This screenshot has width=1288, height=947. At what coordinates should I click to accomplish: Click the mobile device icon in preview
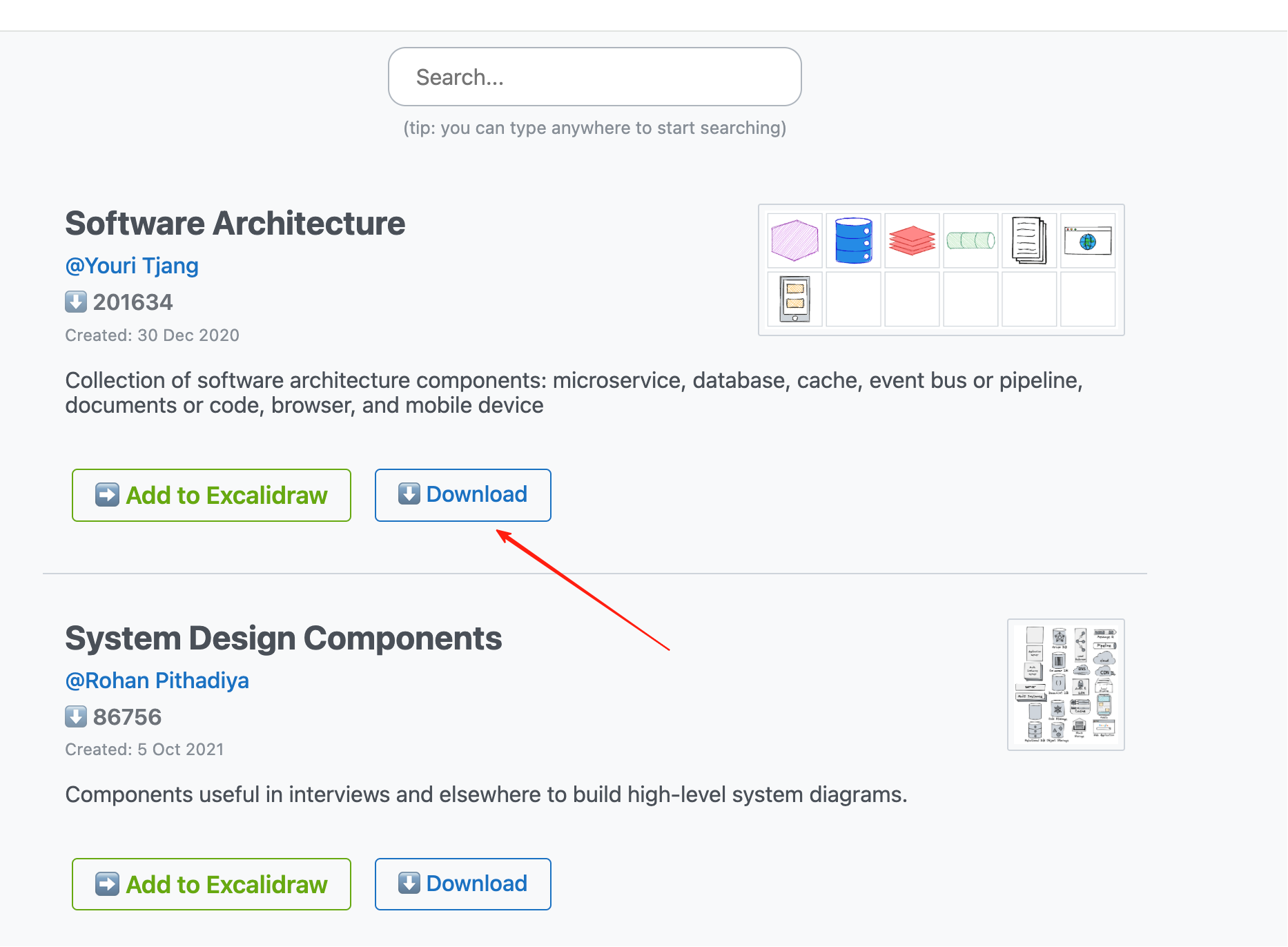pyautogui.click(x=794, y=299)
